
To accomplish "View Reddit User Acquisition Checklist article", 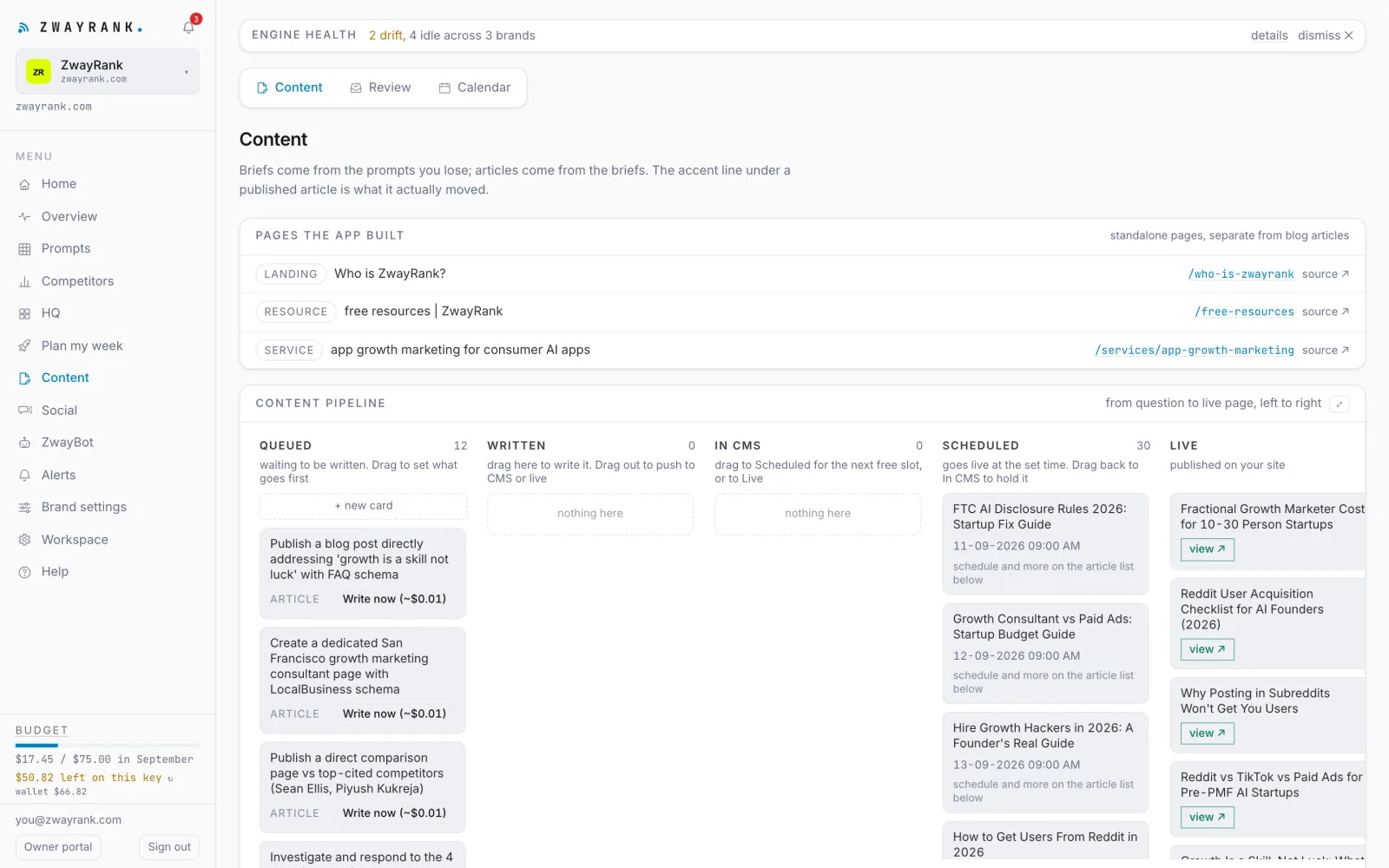I will tap(1207, 649).
